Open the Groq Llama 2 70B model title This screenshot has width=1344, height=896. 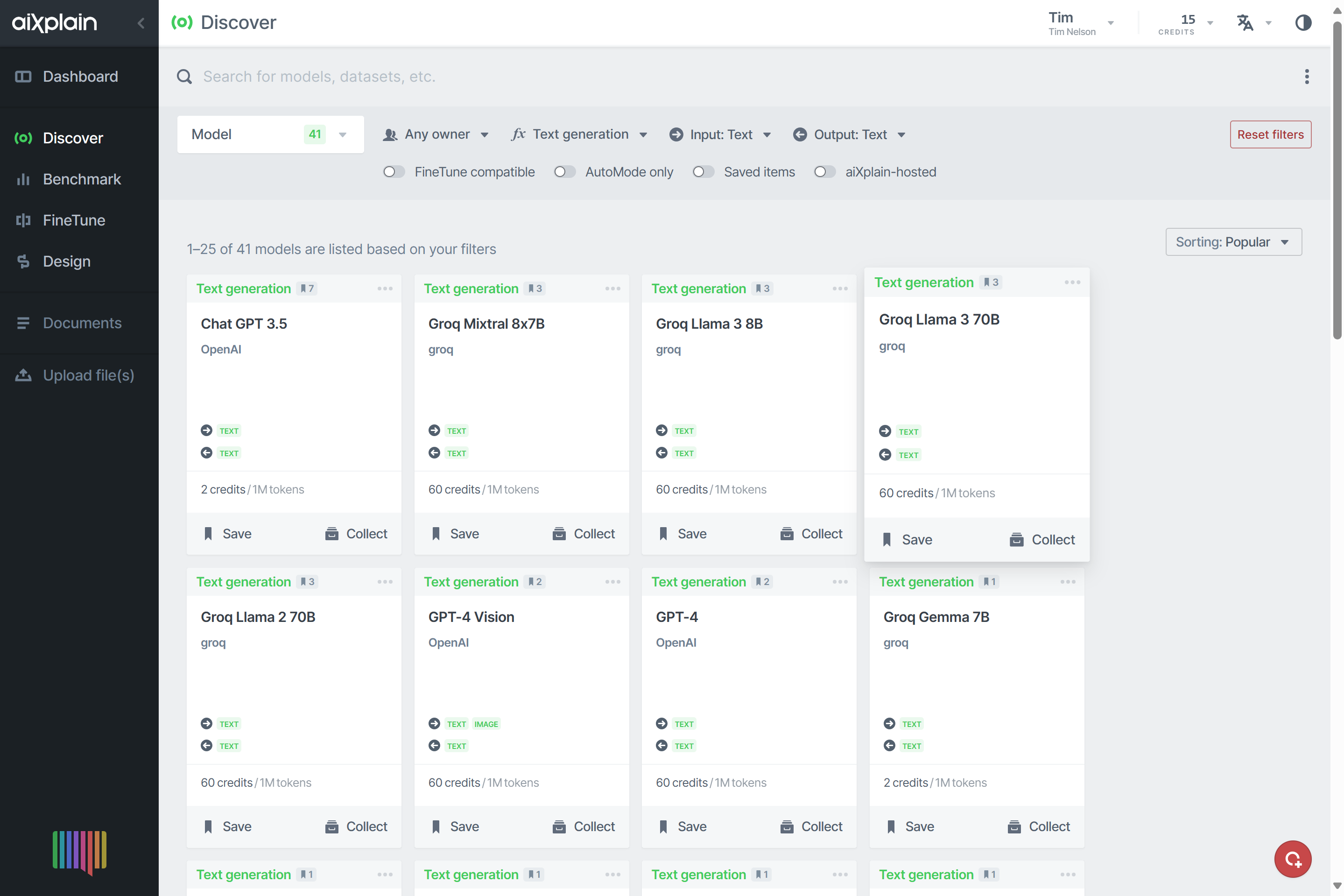(258, 617)
